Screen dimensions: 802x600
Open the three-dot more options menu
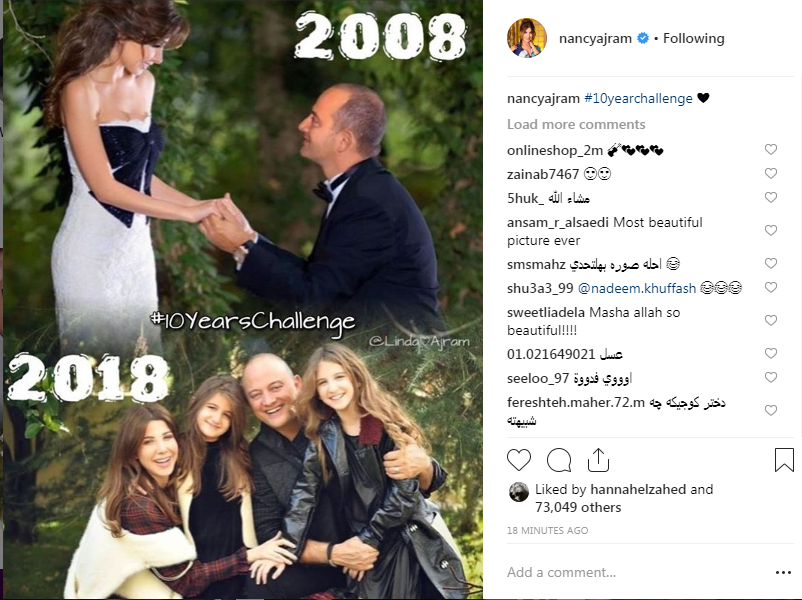point(783,572)
